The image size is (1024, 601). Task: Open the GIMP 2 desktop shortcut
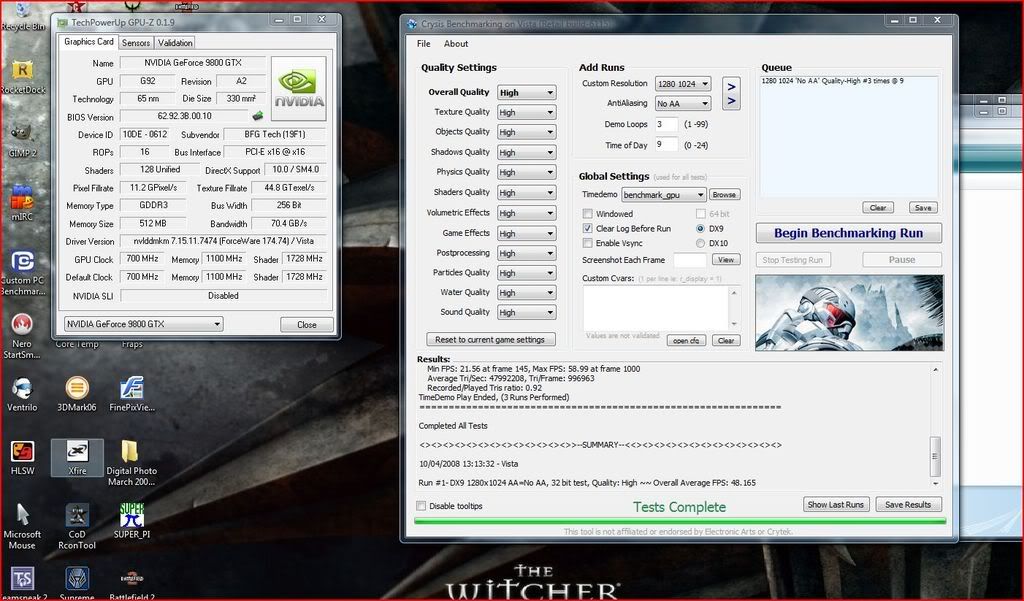tap(22, 140)
